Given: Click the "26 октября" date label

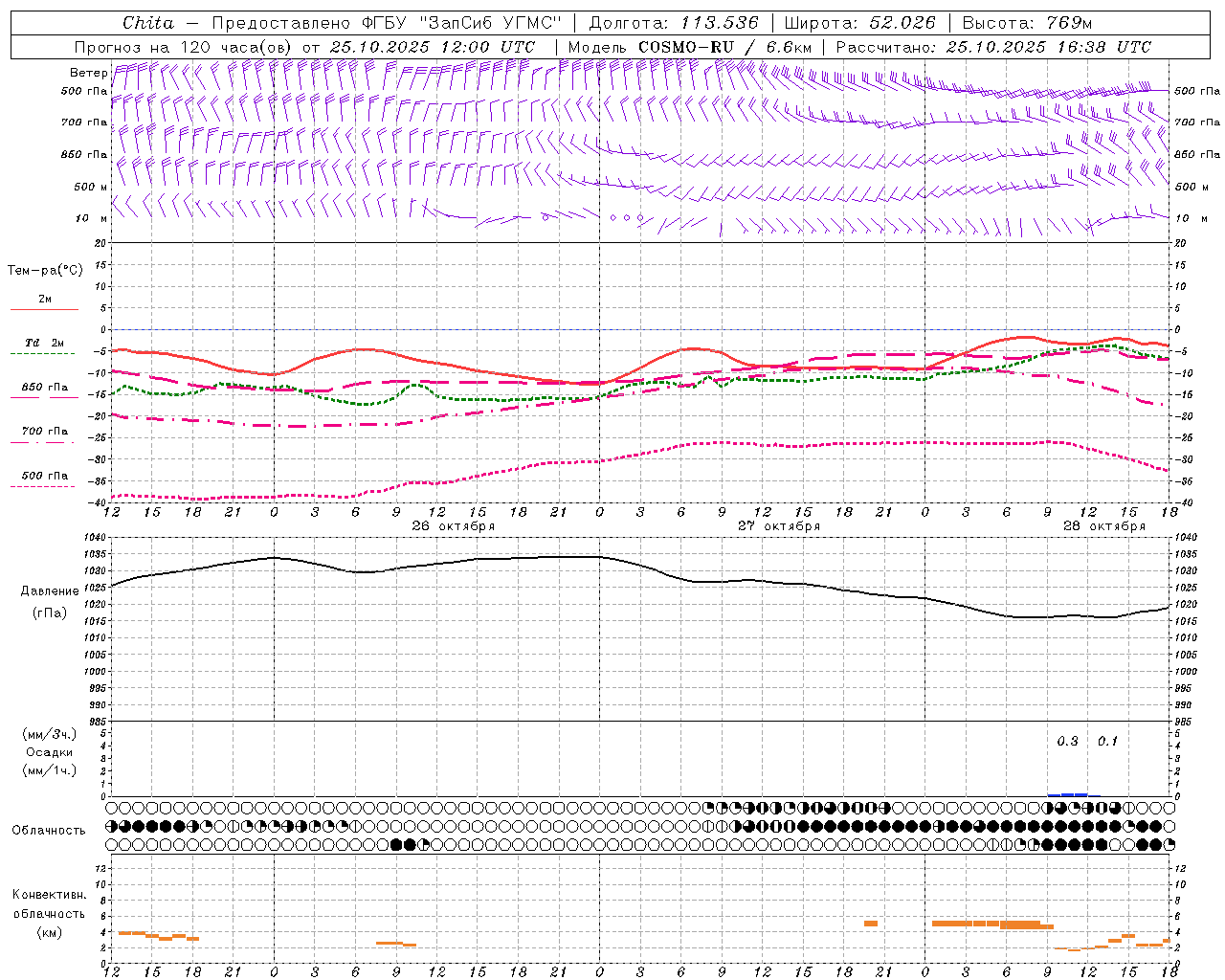Looking at the screenshot, I should [453, 526].
